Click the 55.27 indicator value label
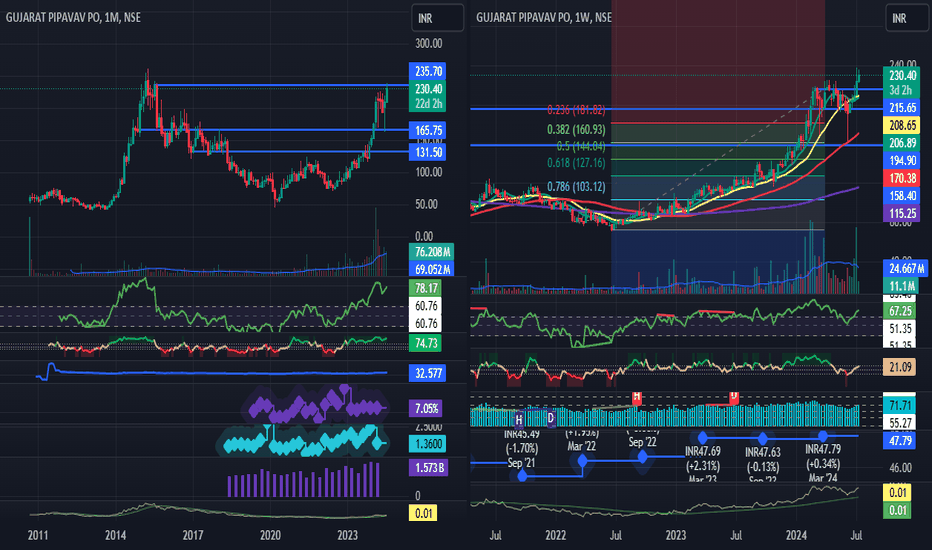The width and height of the screenshot is (932, 550). [x=900, y=423]
